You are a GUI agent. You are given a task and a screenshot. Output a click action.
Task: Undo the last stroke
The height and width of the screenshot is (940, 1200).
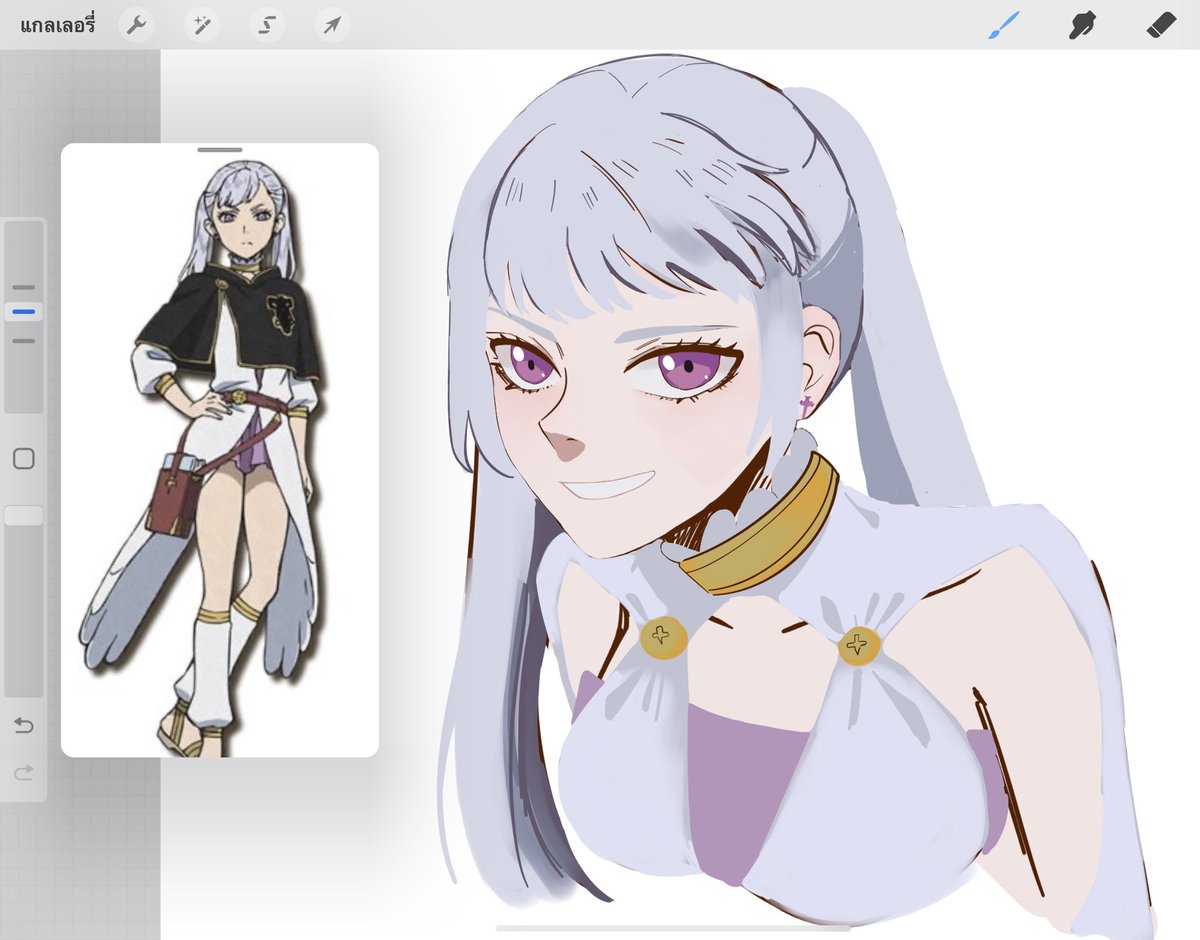24,725
